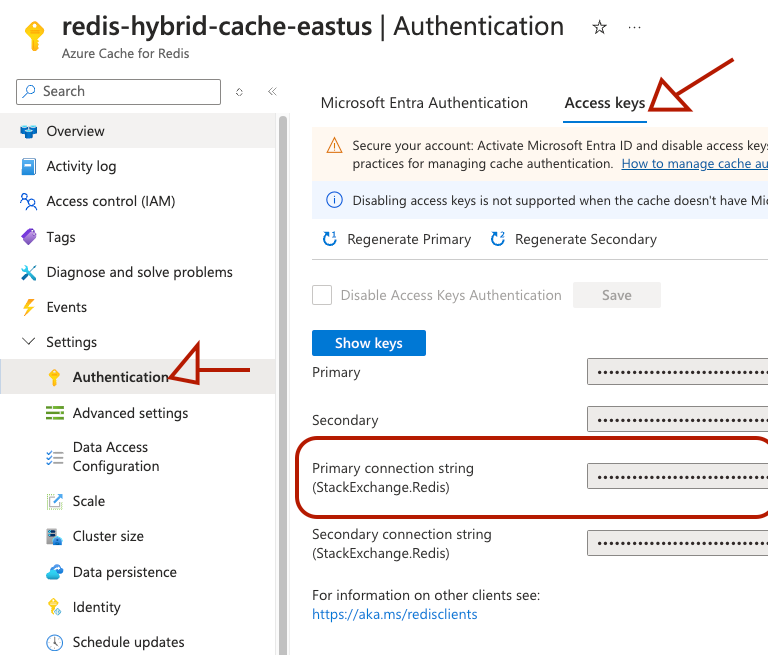Click Regenerate Primary button text
The width and height of the screenshot is (768, 655).
pyautogui.click(x=409, y=239)
